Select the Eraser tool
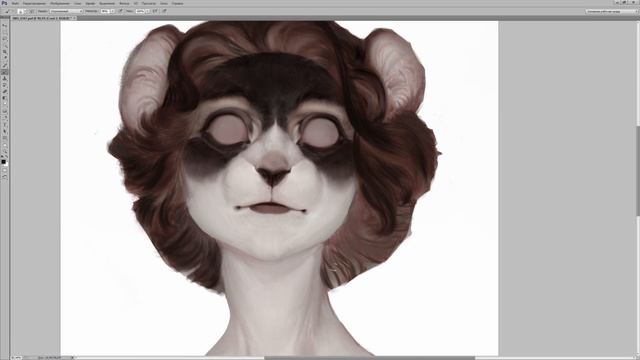Image resolution: width=640 pixels, height=360 pixels. 5,91
